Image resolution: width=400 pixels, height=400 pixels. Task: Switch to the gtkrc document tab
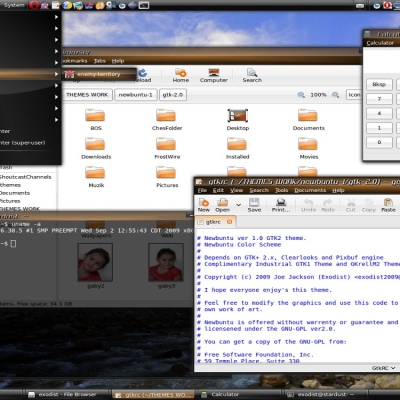[213, 222]
